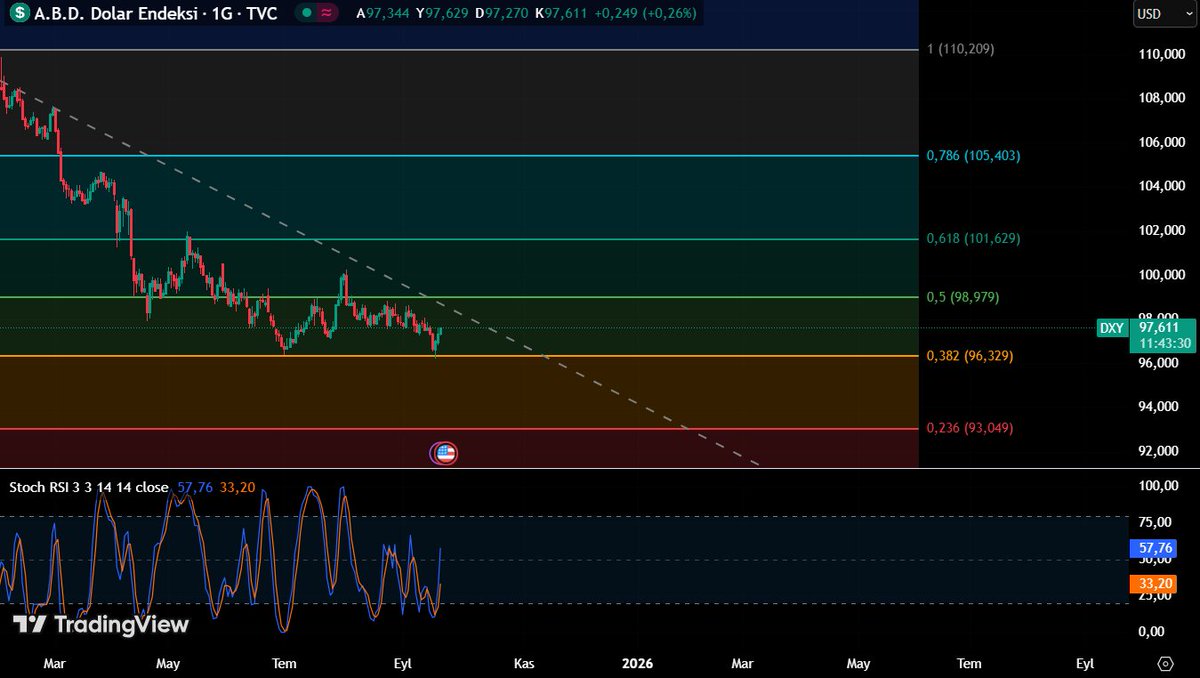Select the Stoch RSI 3 3 14 14 close legend
Viewport: 1200px width, 678px height.
(x=89, y=488)
